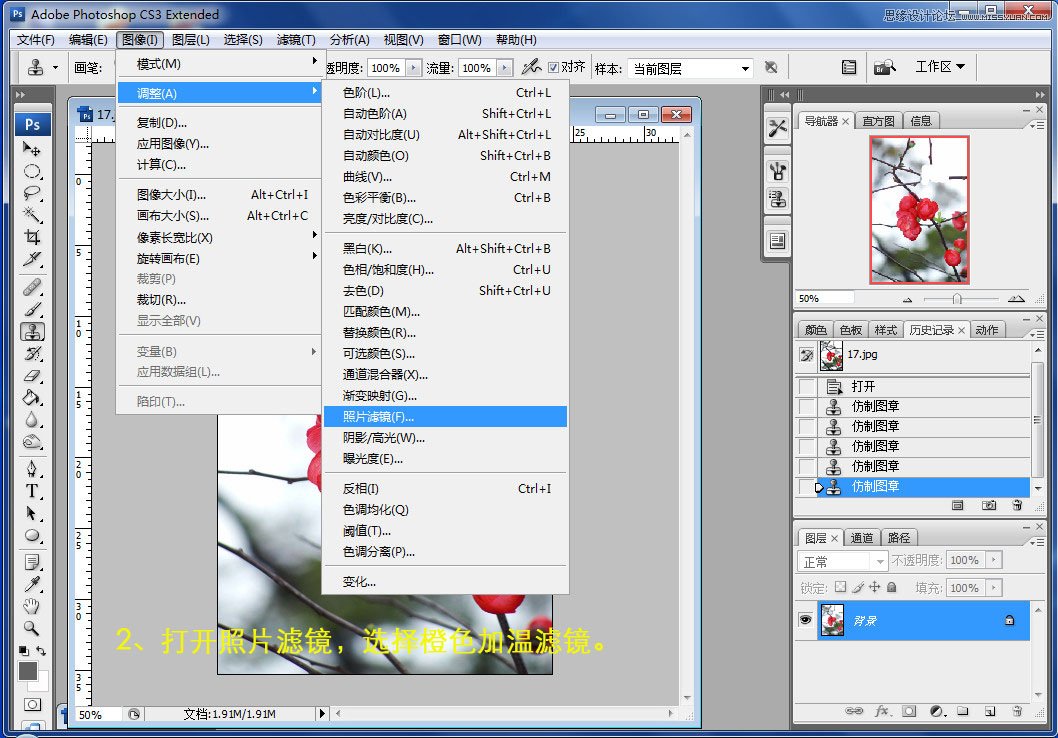Toggle history brush source box for 打开 state
This screenshot has width=1058, height=738.
(807, 387)
